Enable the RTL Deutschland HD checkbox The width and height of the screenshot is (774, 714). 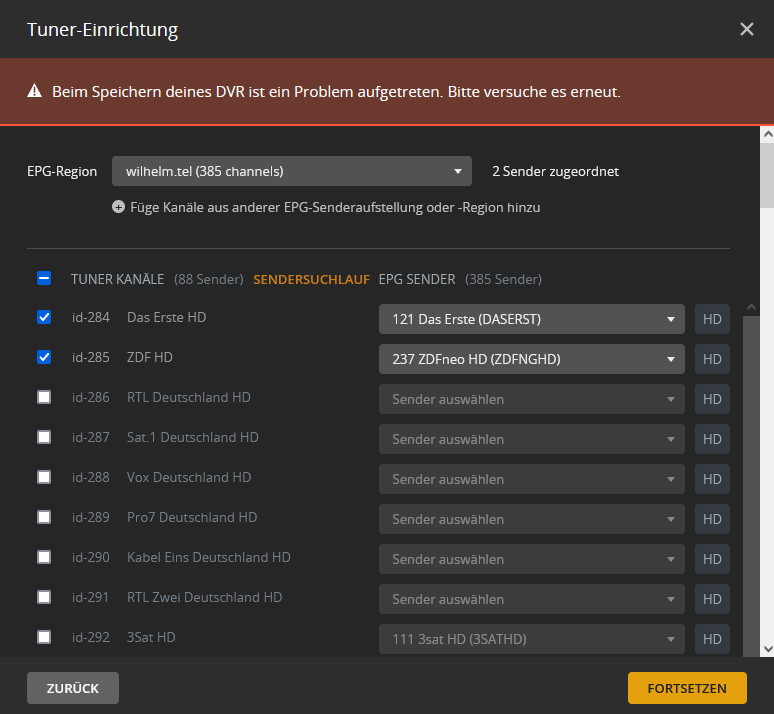pos(44,397)
